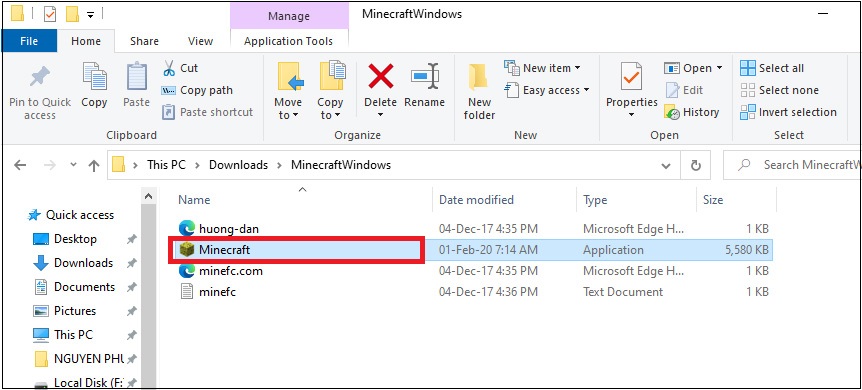Click the Cut scissors icon
Image resolution: width=862 pixels, height=390 pixels.
[x=169, y=68]
